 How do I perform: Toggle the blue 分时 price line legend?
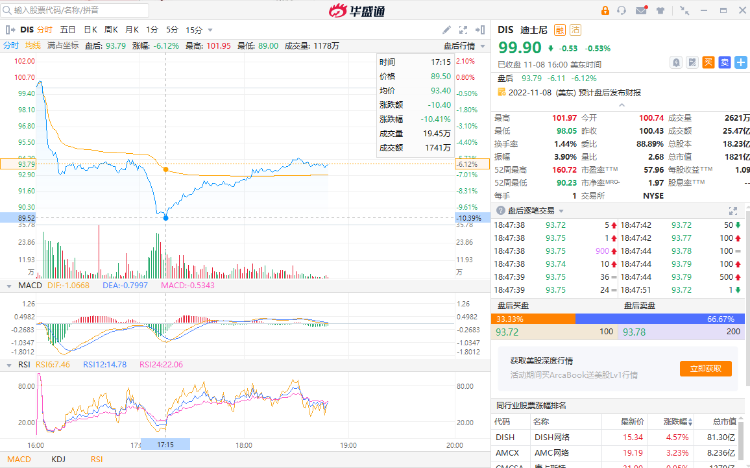coord(11,45)
